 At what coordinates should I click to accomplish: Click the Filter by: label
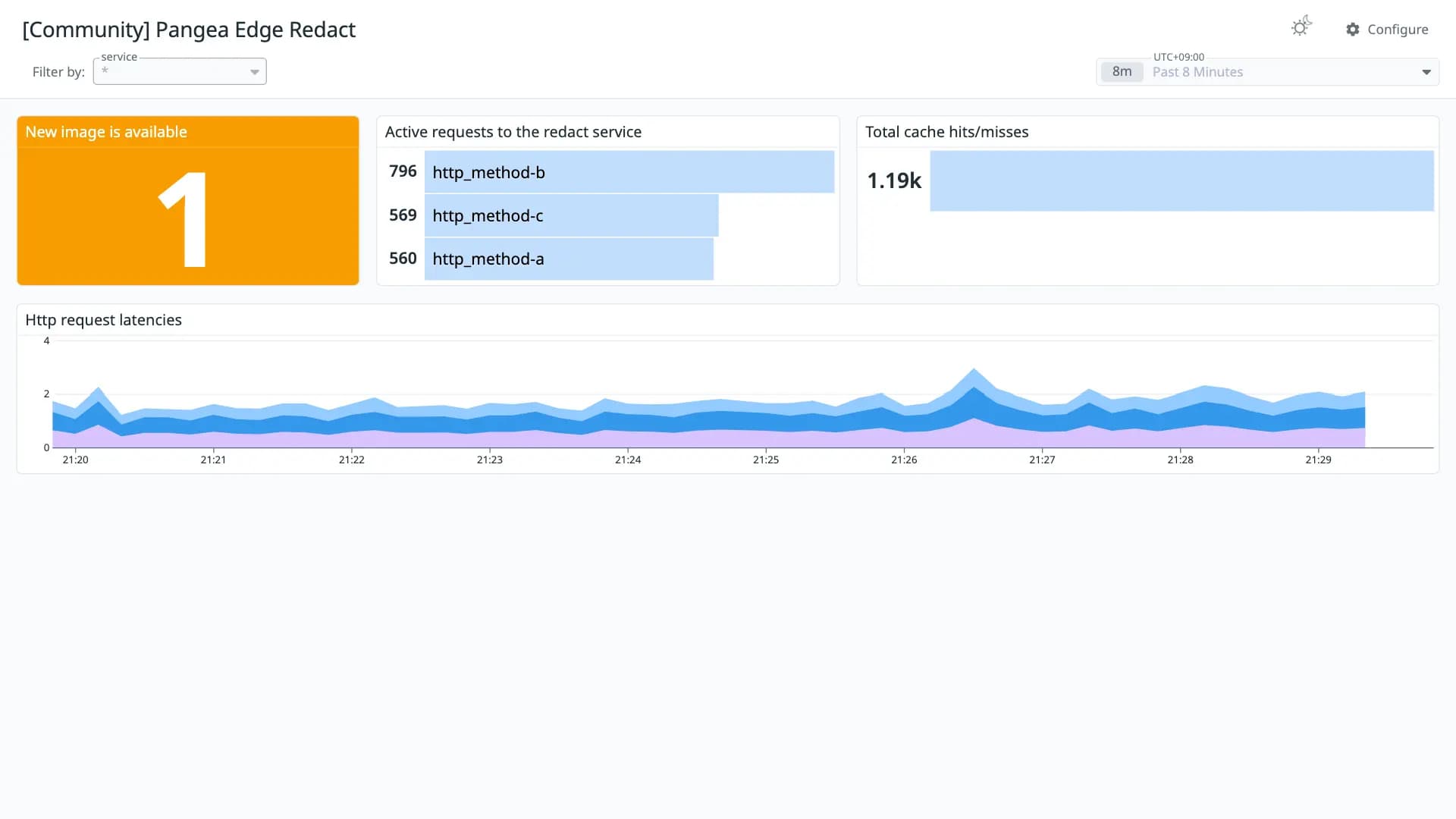tap(58, 72)
